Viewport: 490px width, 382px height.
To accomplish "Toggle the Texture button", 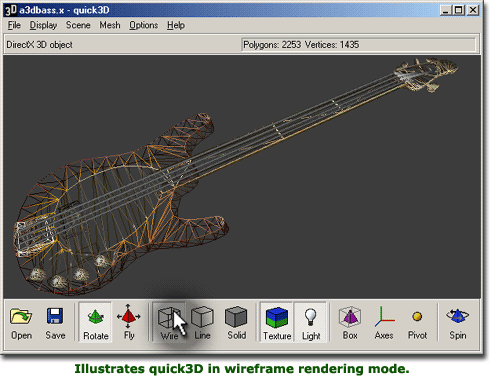I will pyautogui.click(x=277, y=322).
